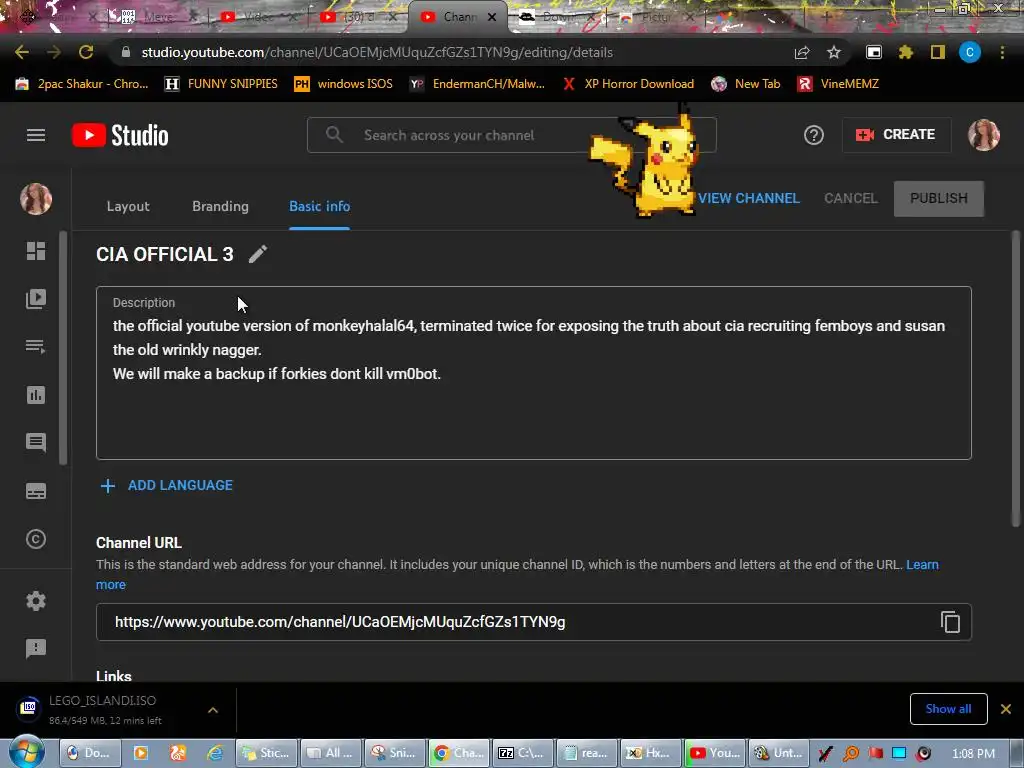Click the taskbar clock showing 1:08 PM
This screenshot has height=768, width=1024.
[x=973, y=753]
